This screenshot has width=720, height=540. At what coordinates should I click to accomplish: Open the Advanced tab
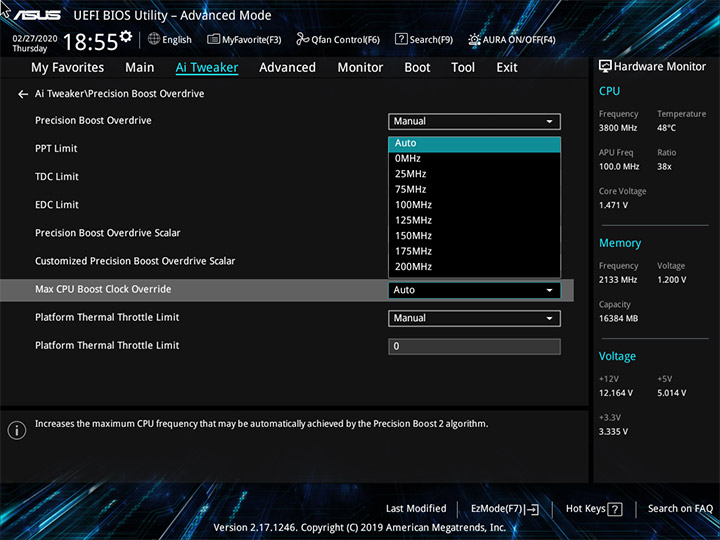(287, 68)
